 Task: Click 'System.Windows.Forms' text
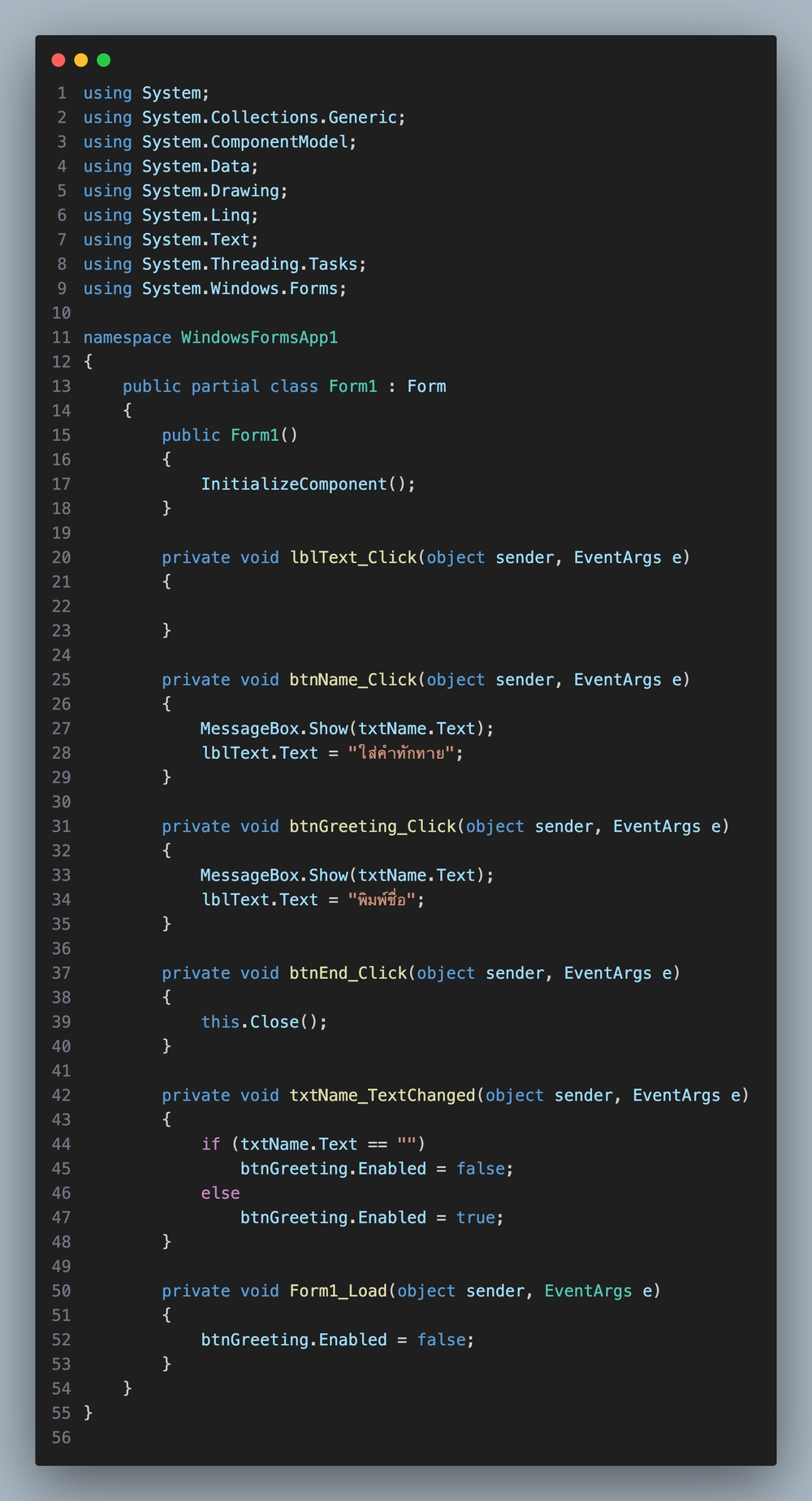coord(240,288)
